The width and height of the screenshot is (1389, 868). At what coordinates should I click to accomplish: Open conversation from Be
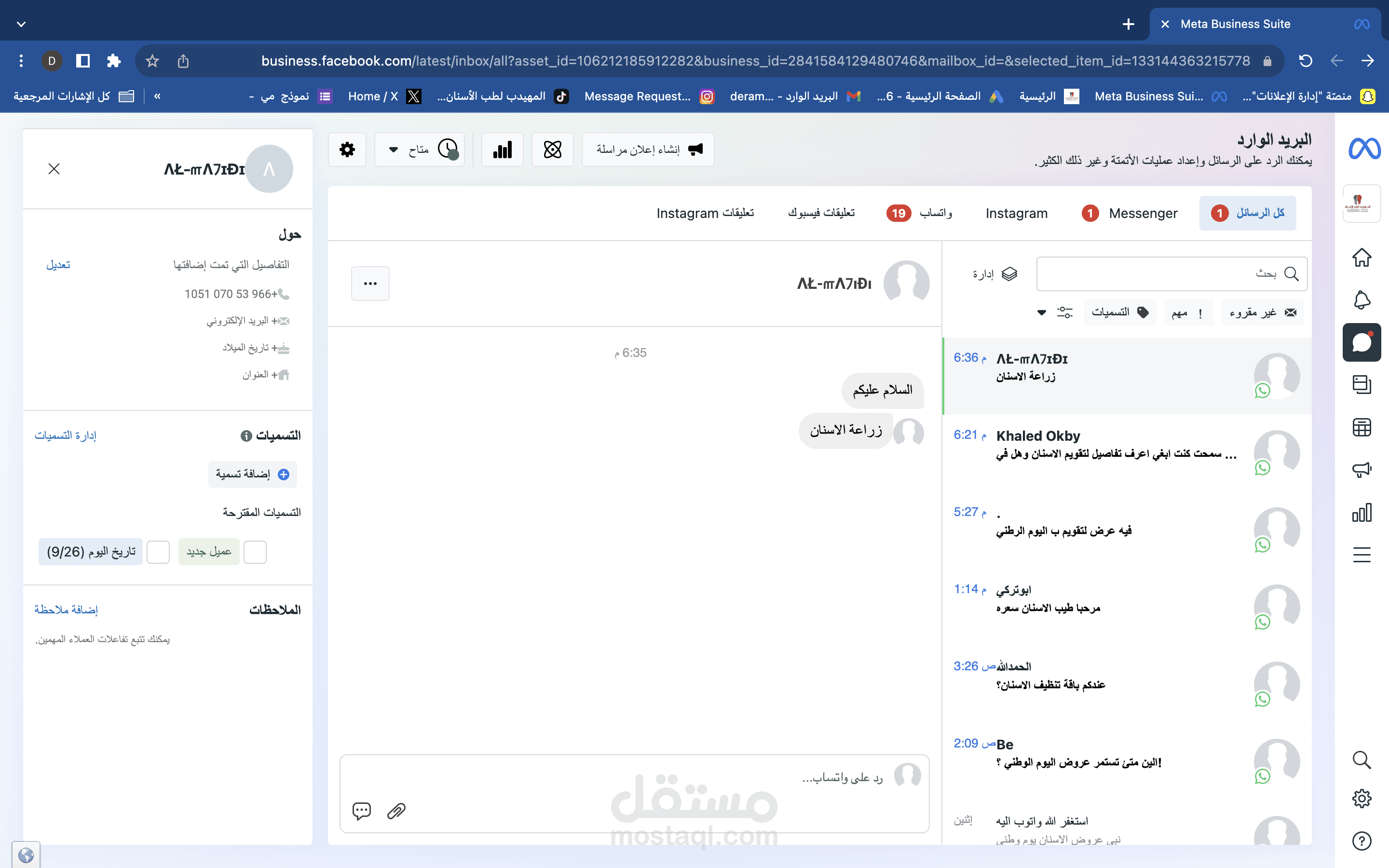(x=1127, y=761)
